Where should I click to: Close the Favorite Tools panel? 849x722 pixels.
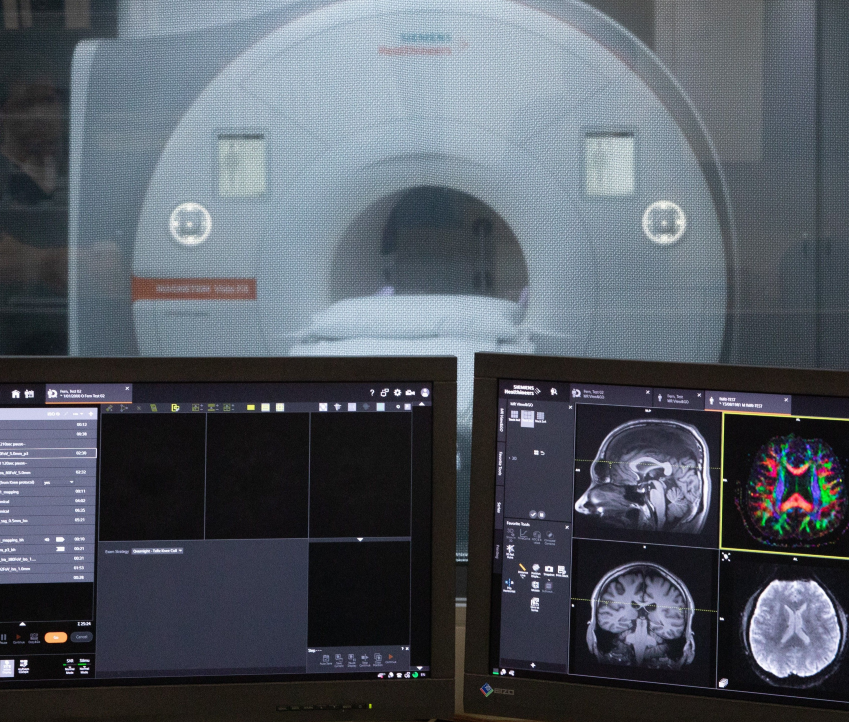pos(567,527)
